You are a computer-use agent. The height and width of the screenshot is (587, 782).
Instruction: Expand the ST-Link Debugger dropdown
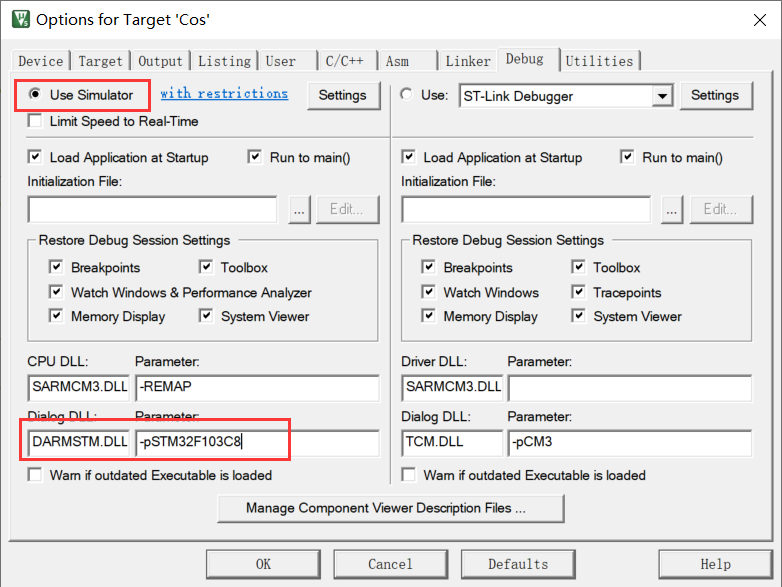point(662,96)
